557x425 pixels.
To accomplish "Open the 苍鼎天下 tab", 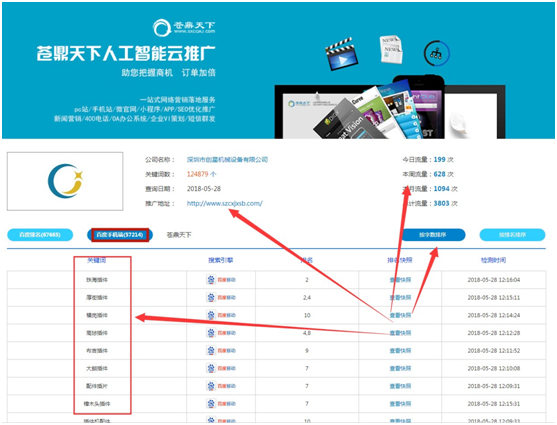I will click(179, 235).
